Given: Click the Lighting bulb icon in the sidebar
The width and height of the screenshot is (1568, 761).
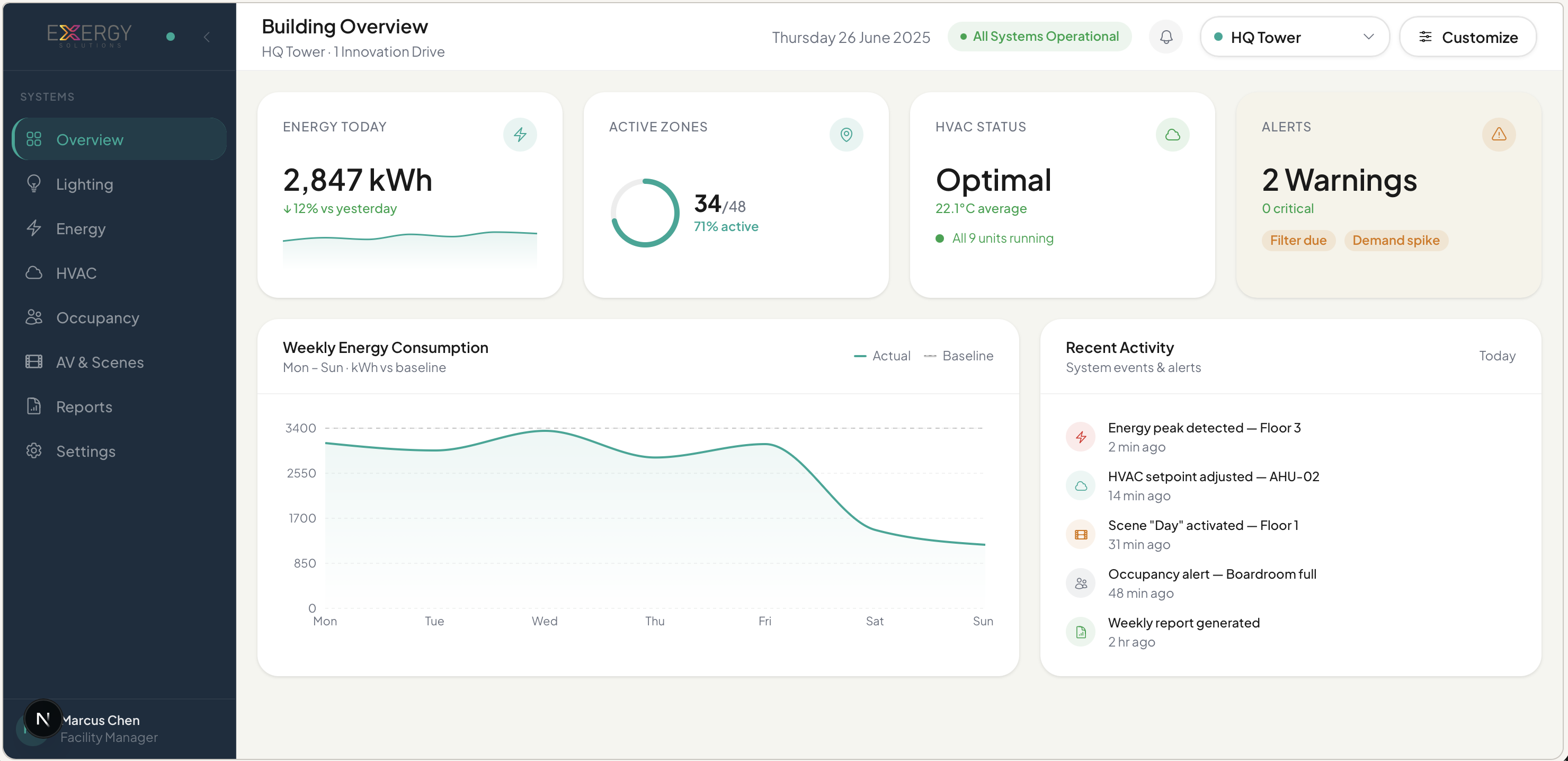Looking at the screenshot, I should click(x=34, y=183).
